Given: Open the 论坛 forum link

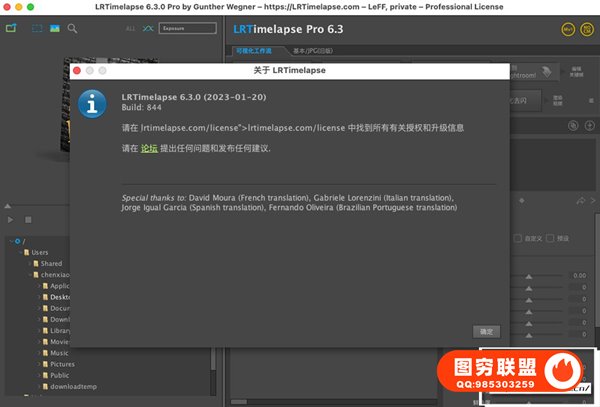Looking at the screenshot, I should (x=149, y=148).
